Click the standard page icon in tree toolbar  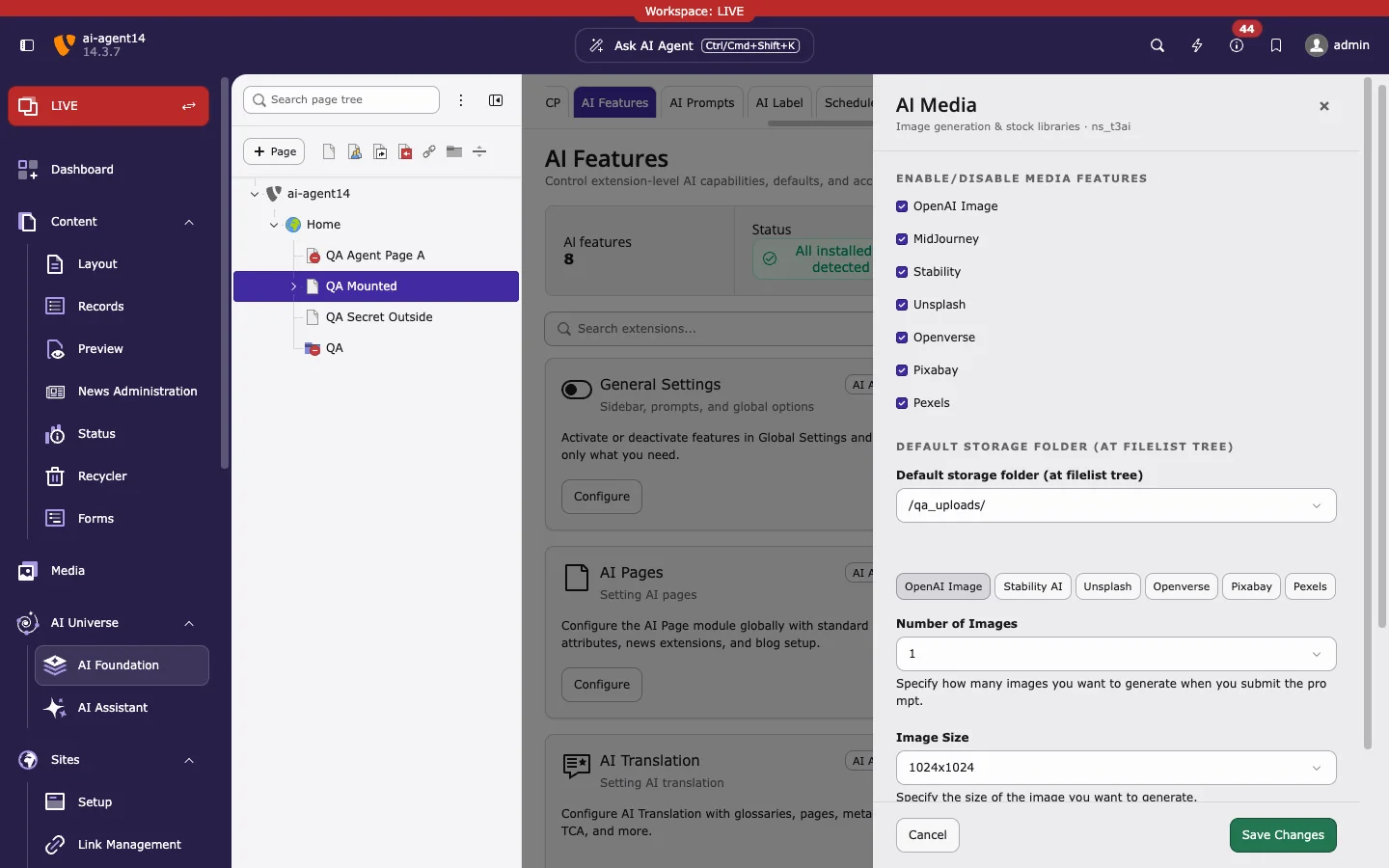329,151
